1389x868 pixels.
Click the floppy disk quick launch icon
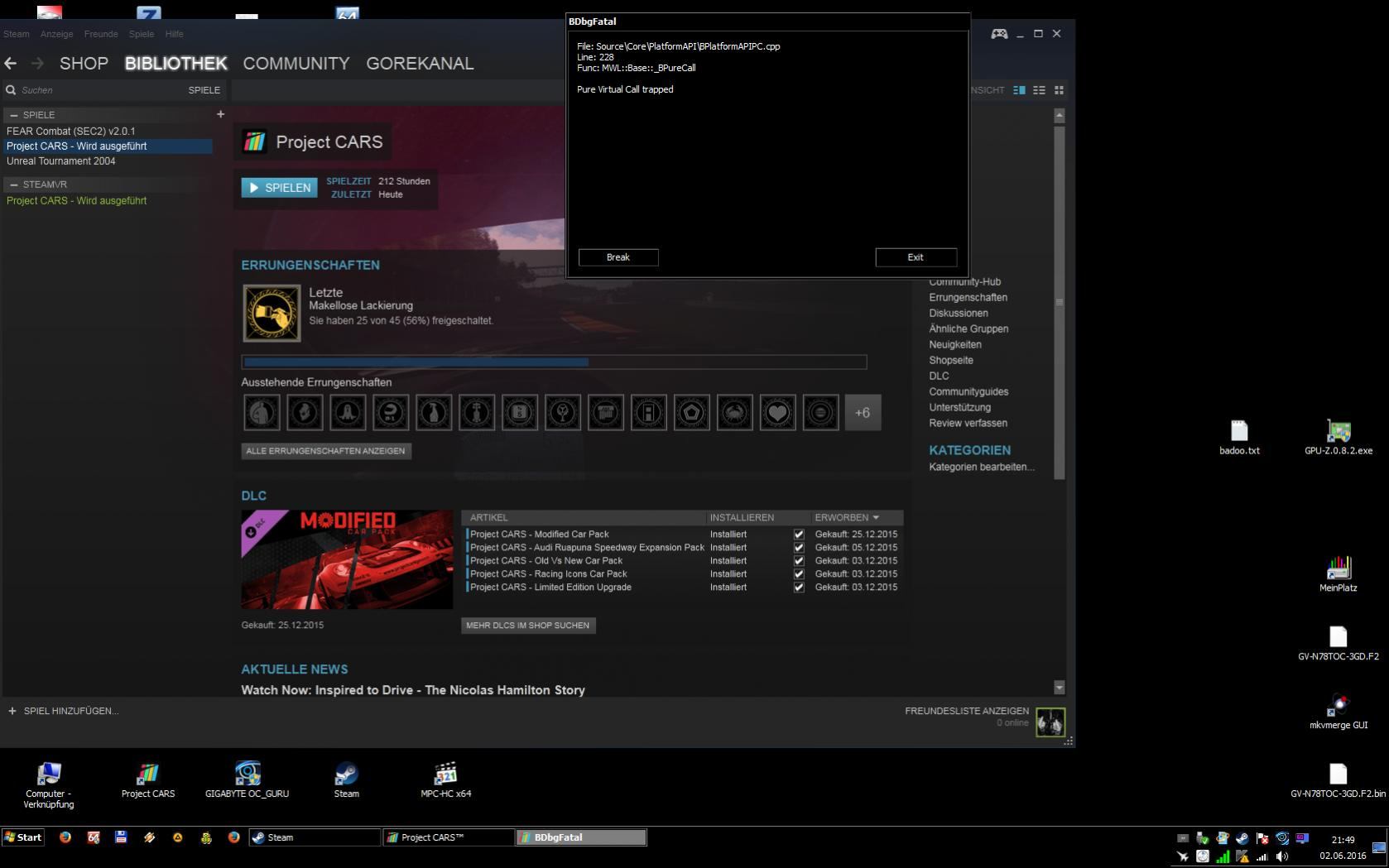(x=121, y=837)
